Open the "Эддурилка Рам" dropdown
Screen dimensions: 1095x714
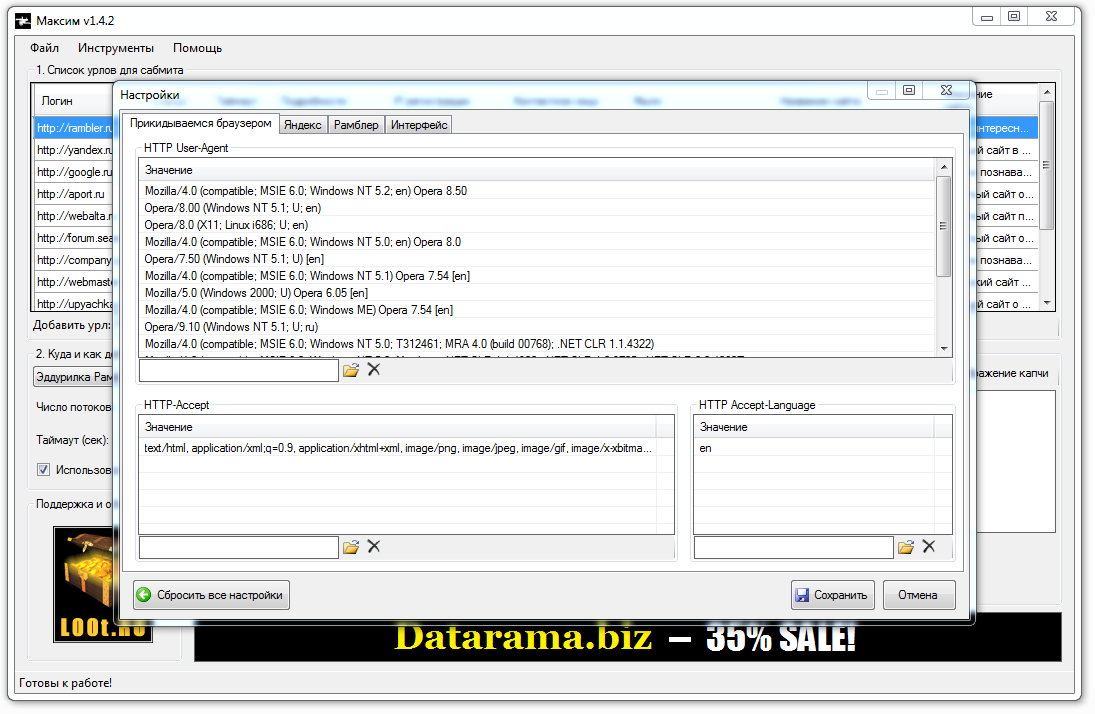coord(74,376)
